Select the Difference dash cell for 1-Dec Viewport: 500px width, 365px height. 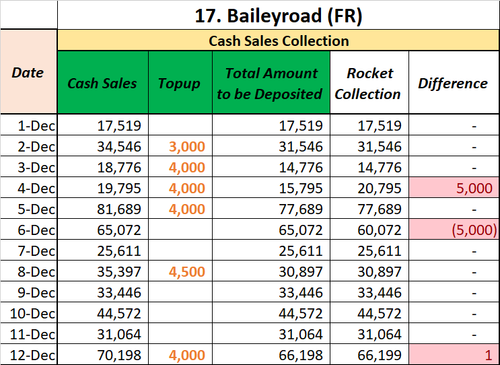[x=454, y=125]
